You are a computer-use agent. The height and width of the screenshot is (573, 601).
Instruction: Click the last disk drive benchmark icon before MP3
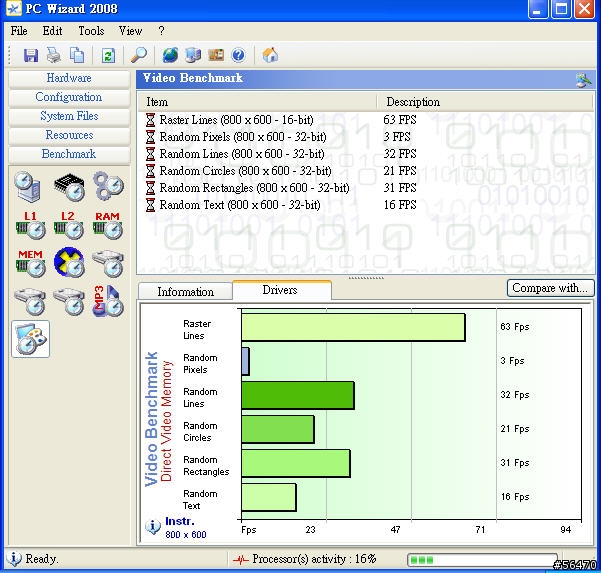tap(69, 301)
